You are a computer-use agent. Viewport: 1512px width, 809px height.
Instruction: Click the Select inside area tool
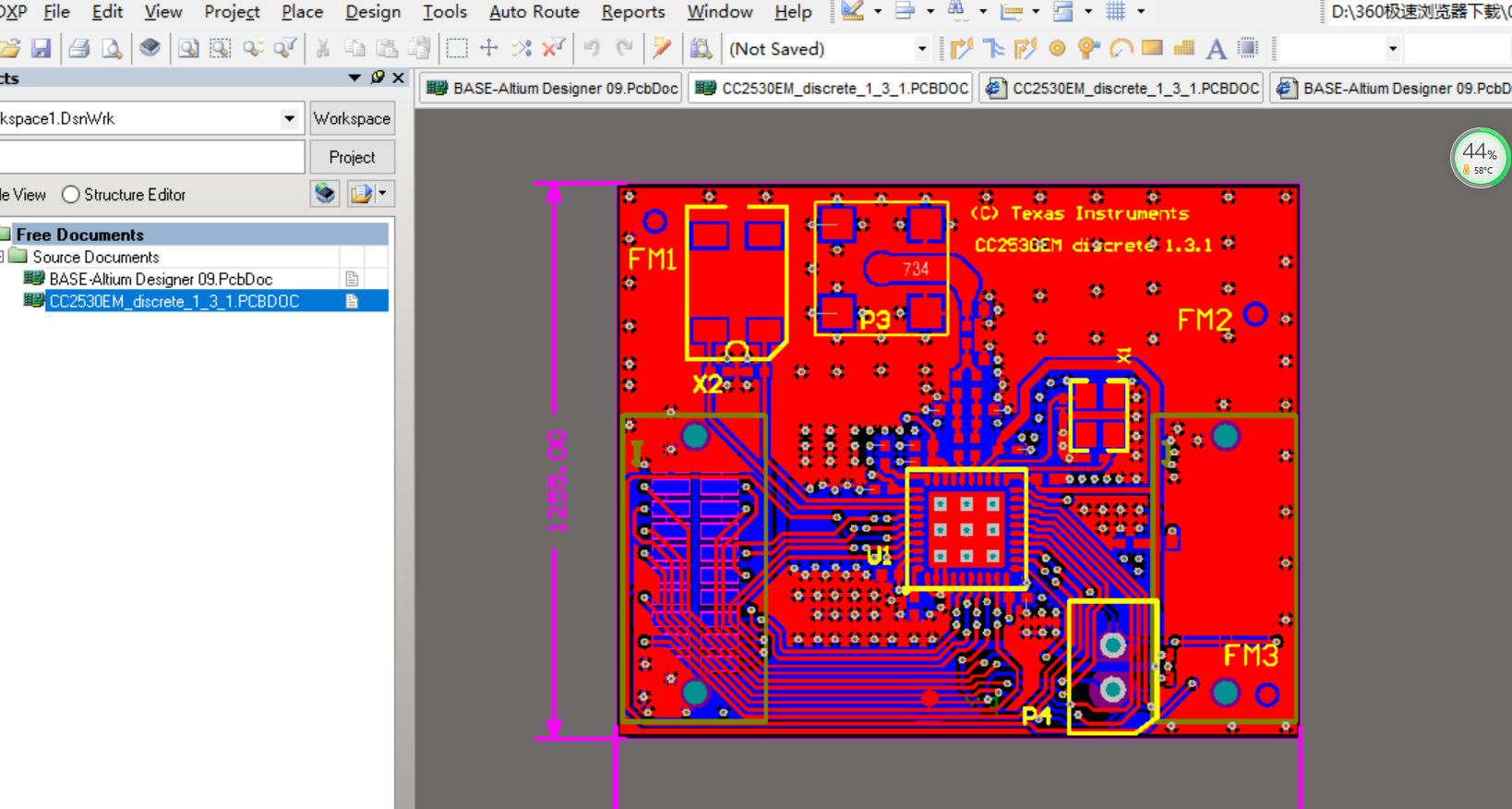[x=457, y=48]
